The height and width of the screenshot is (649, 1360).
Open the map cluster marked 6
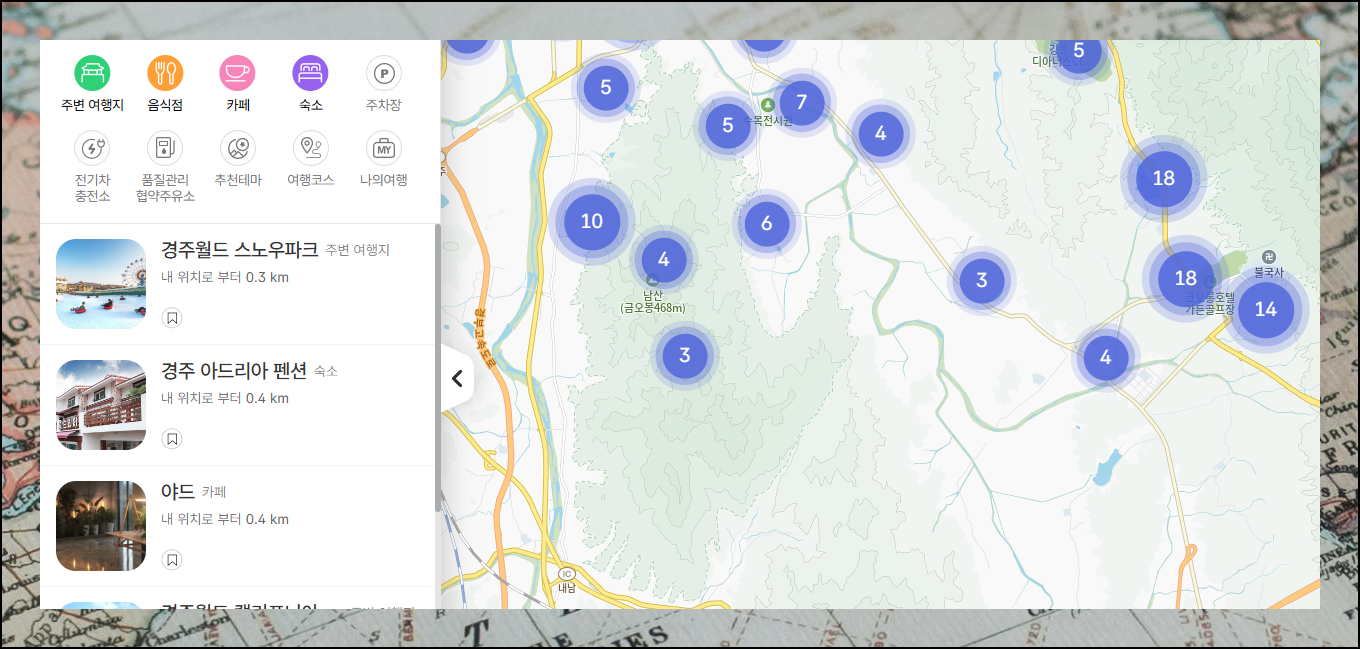pyautogui.click(x=767, y=223)
